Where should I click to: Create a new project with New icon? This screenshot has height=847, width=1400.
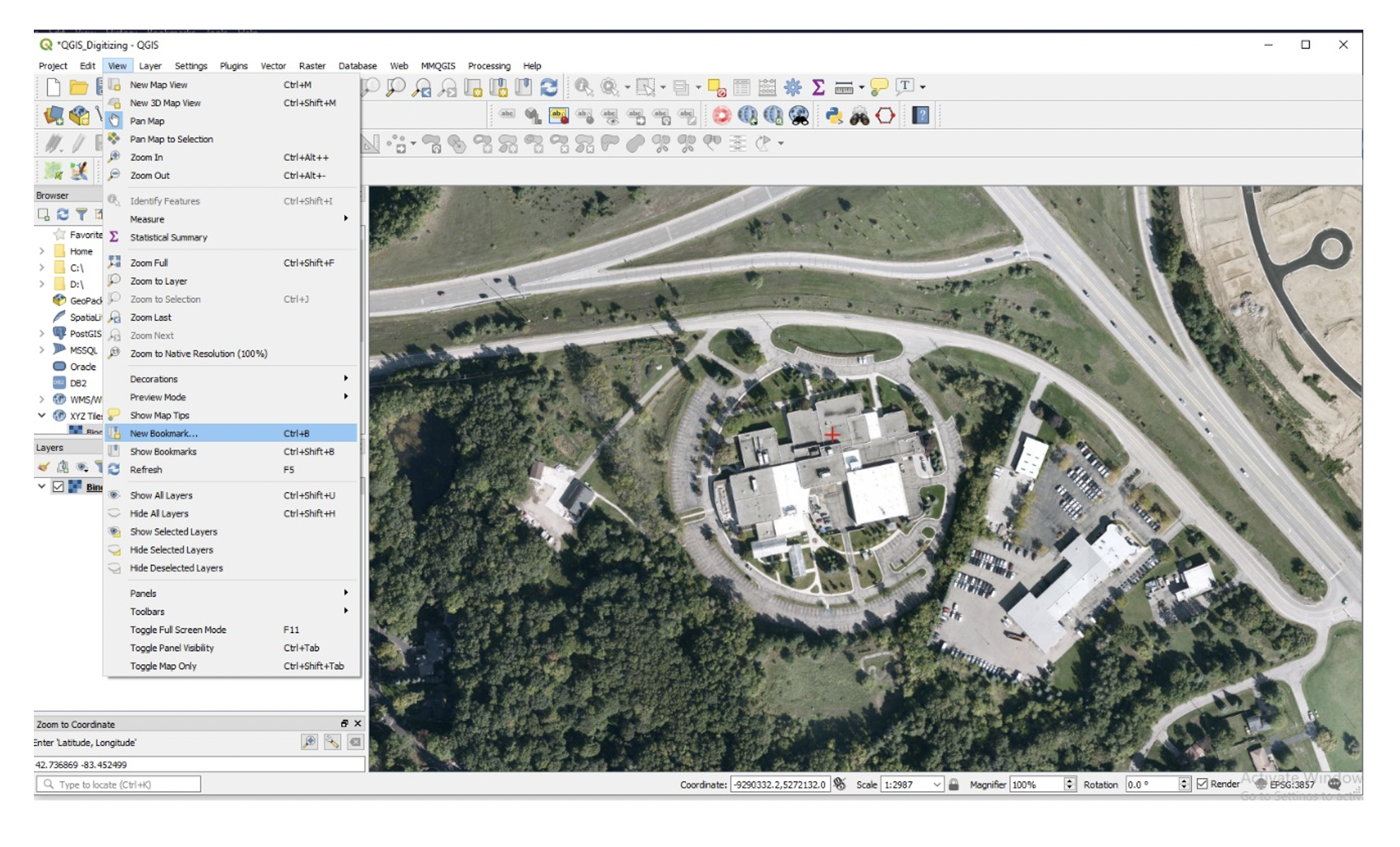(x=54, y=87)
